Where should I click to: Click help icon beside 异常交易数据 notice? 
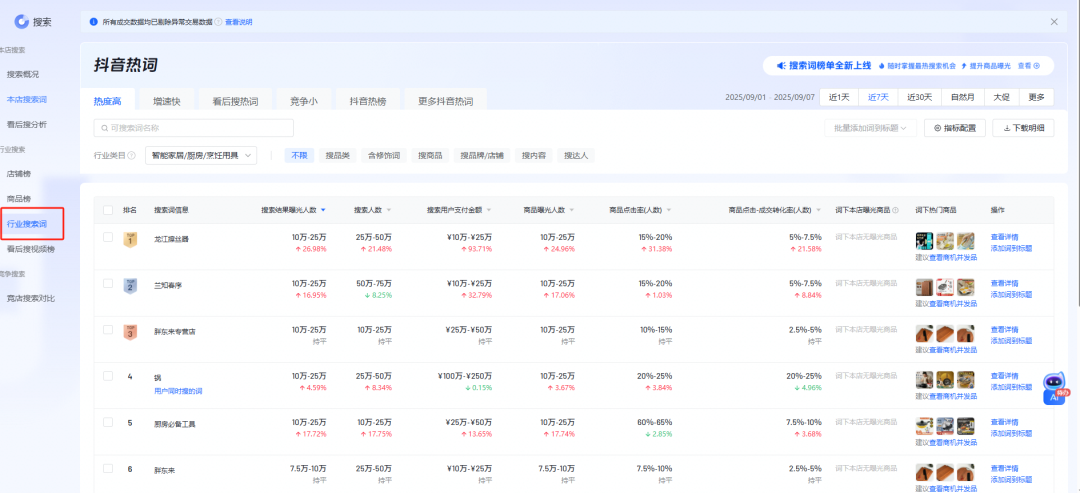218,22
